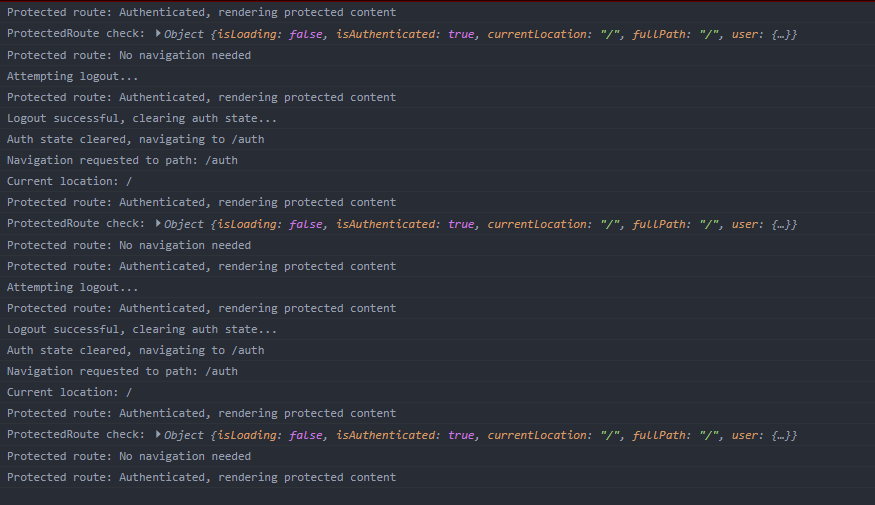Expand the first ProtectedRoute check Object triangle

(158, 34)
